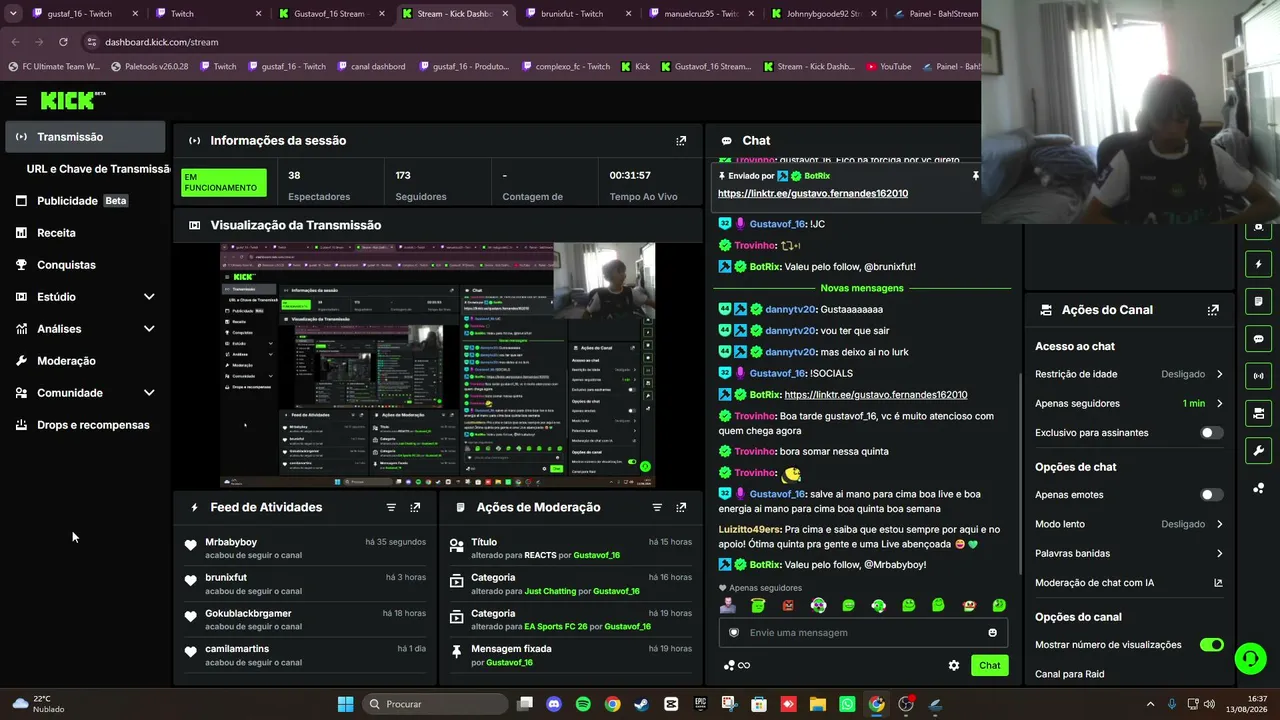Click the Kick logo in the header
This screenshot has height=720, width=1280.
click(x=73, y=100)
